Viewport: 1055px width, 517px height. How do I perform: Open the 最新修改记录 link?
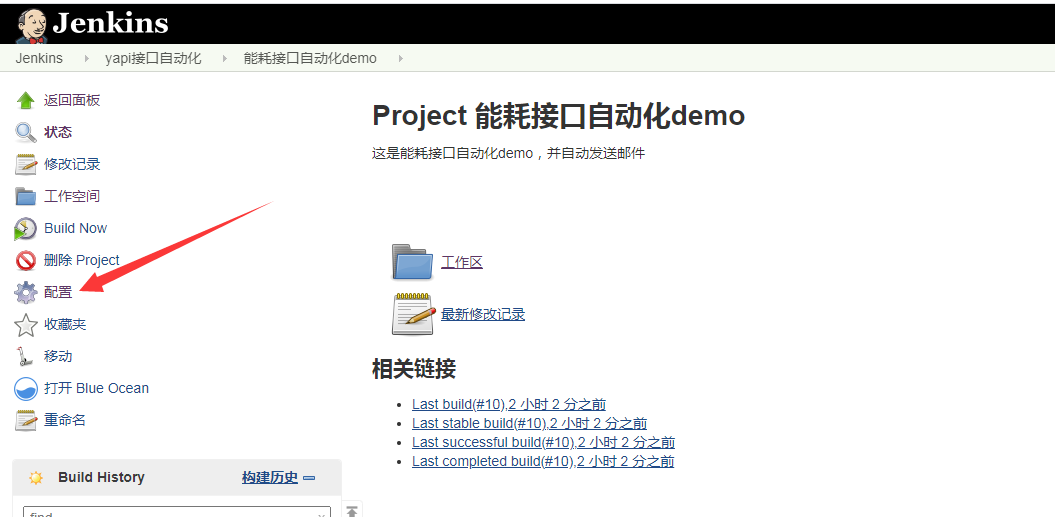[482, 314]
